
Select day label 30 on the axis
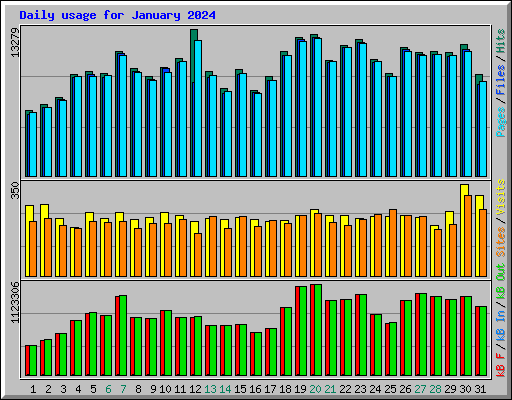(465, 389)
